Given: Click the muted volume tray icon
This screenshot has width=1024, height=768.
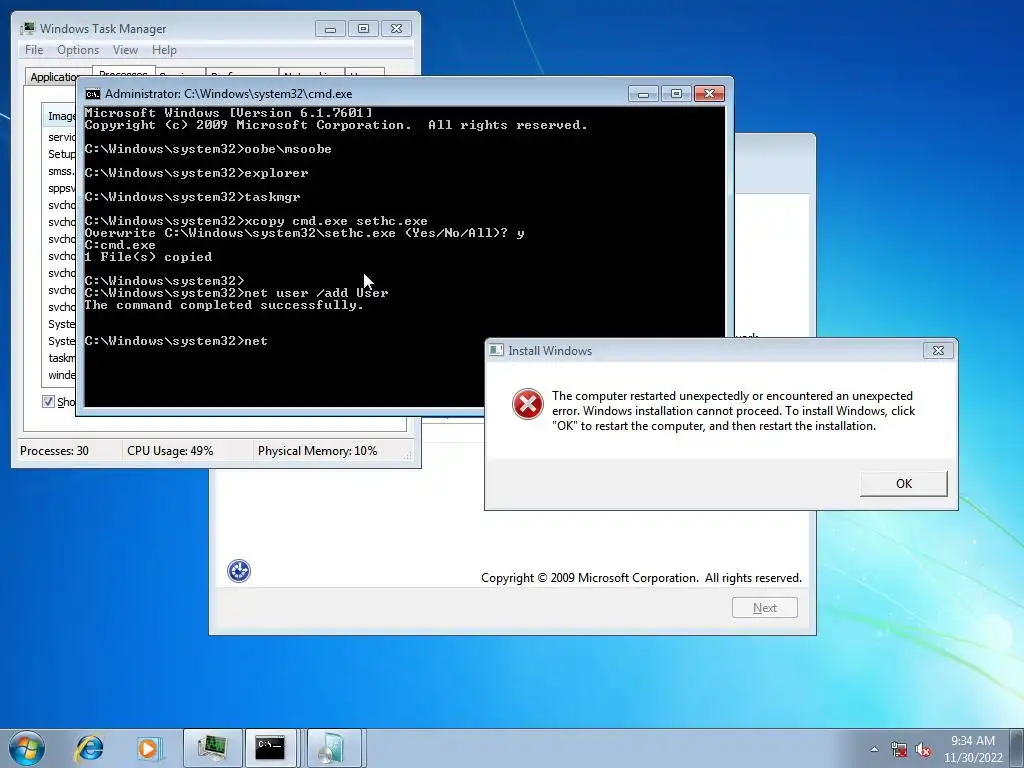Looking at the screenshot, I should coord(923,750).
